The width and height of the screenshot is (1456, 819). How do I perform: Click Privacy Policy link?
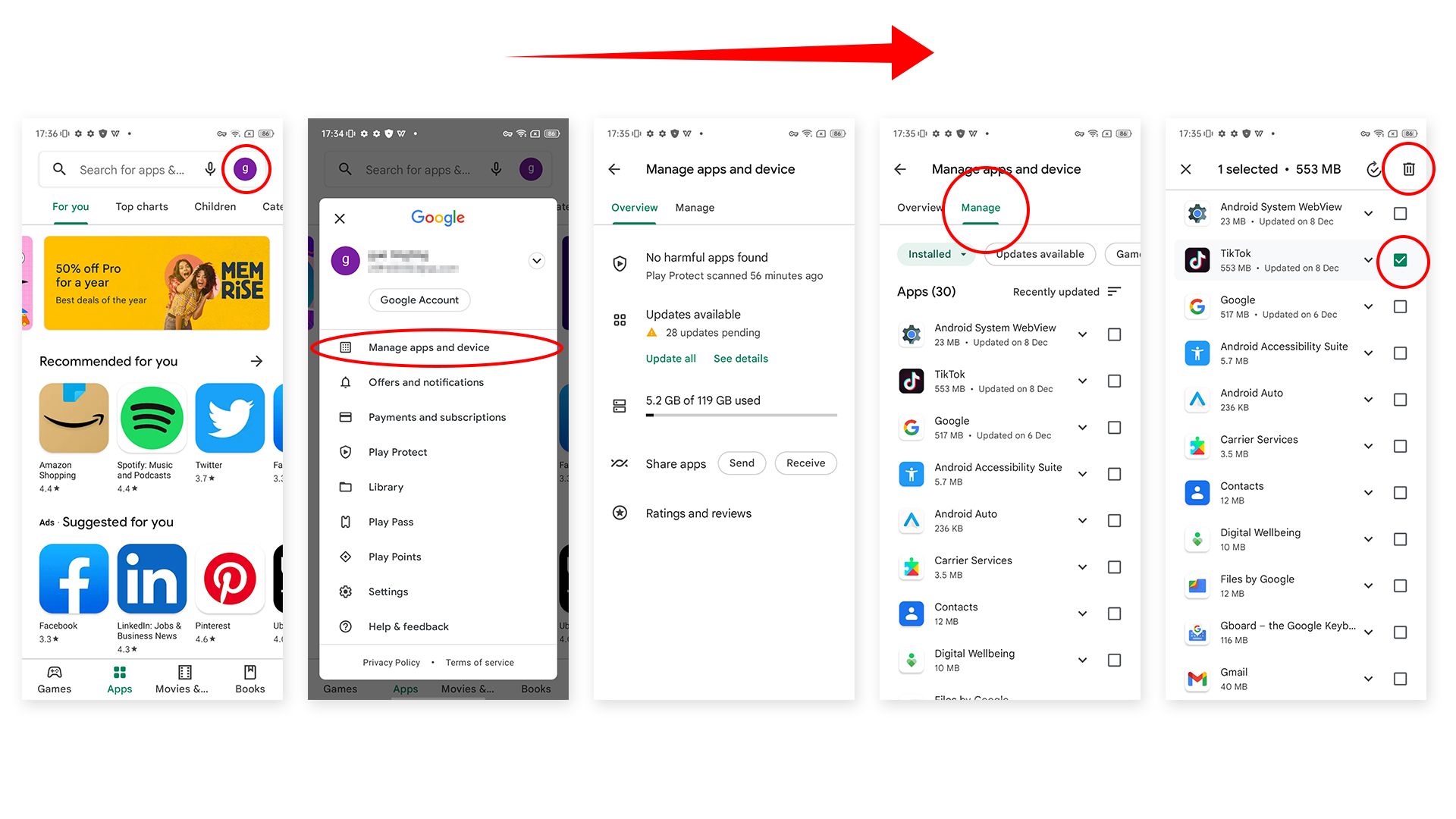[x=391, y=662]
